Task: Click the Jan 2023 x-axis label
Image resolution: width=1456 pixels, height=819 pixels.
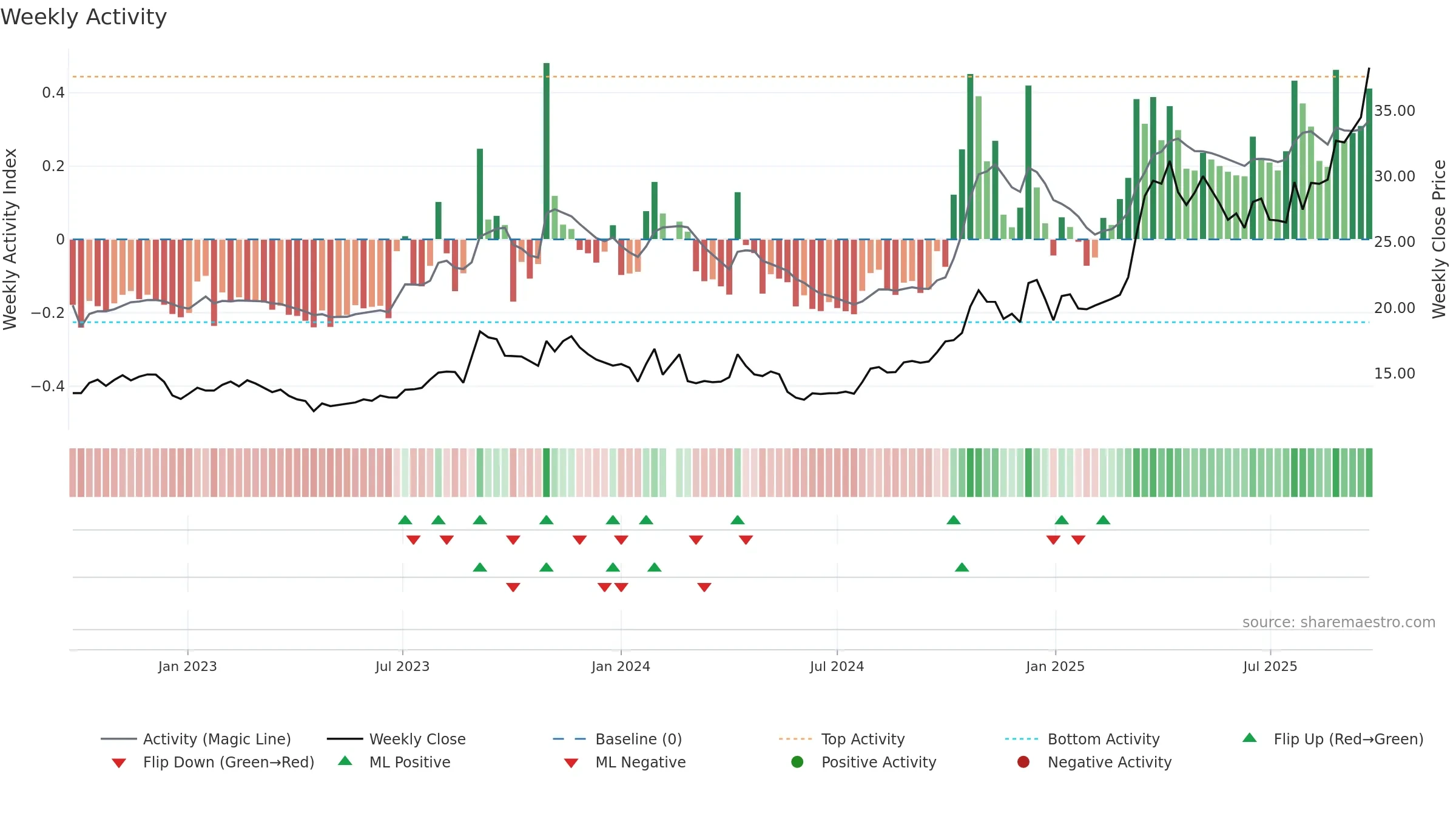Action: 187,666
